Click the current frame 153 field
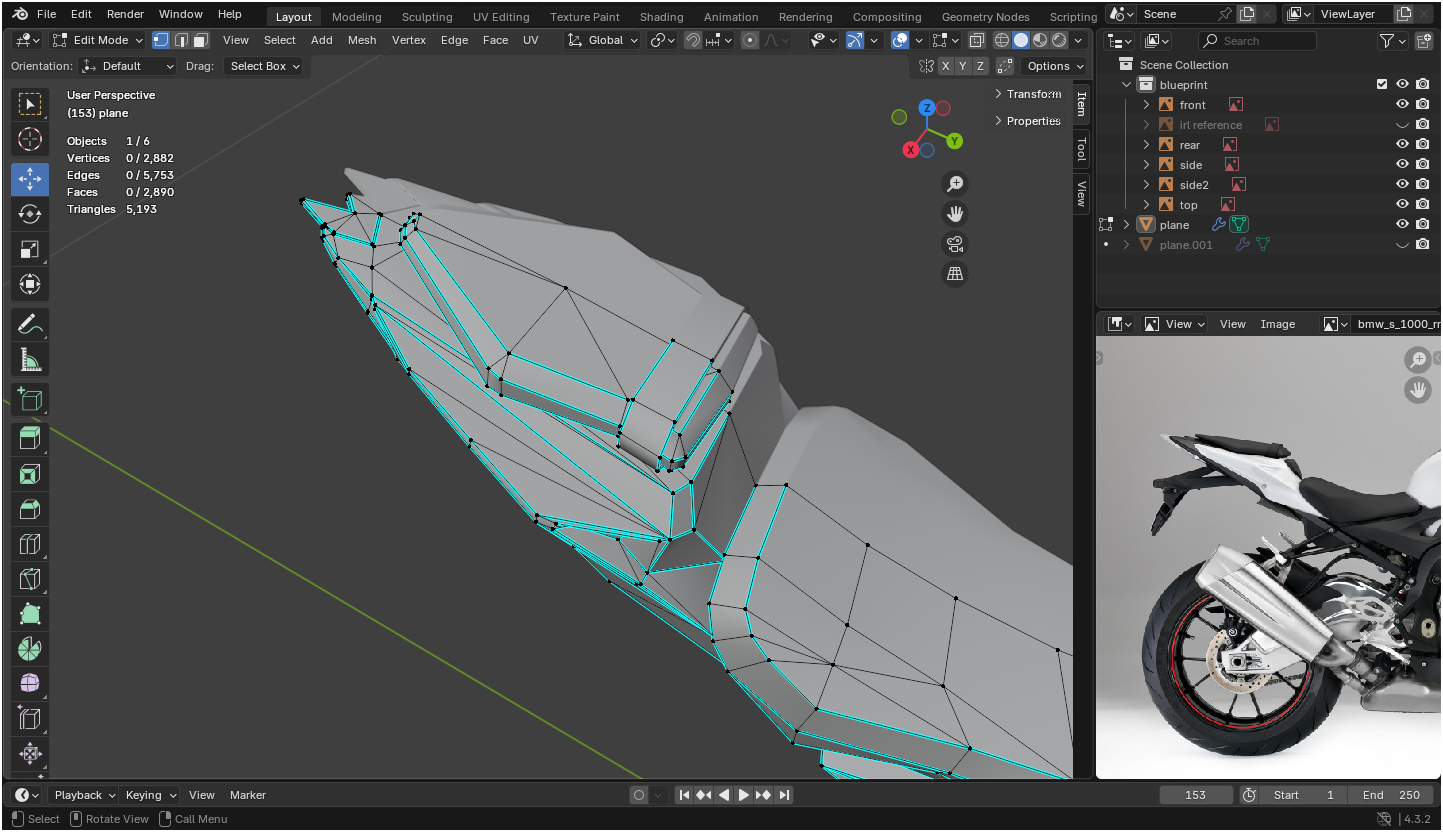Viewport: 1443px width, 832px height. pos(1196,795)
